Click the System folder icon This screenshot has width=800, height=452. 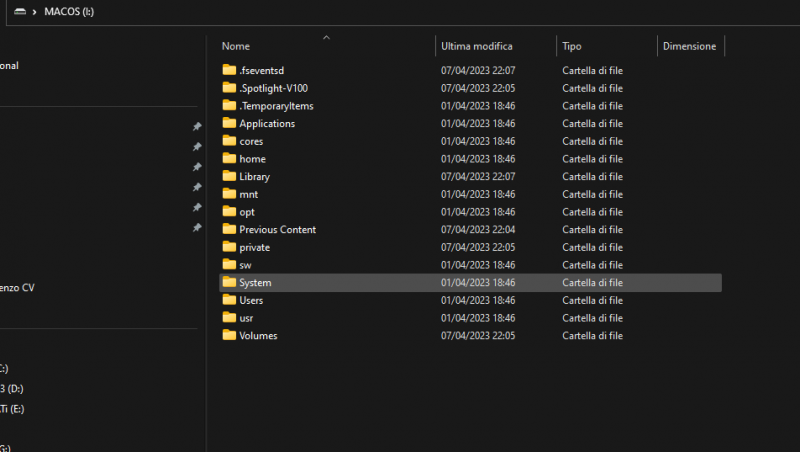(x=229, y=282)
